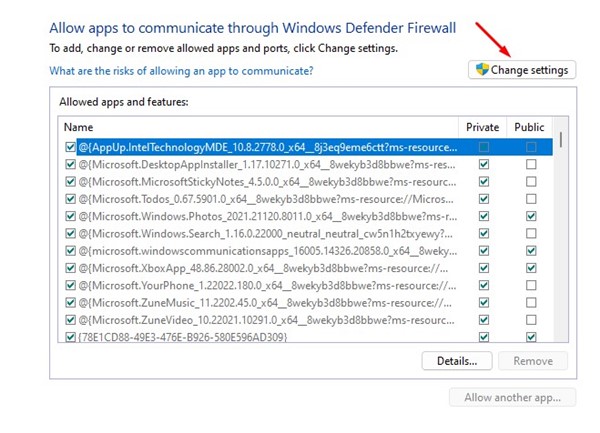Screen dimensions: 600x433
Task: Select the {78E1CD88-49E3-476E-B926-580E596AD309} entry
Action: pyautogui.click(x=183, y=337)
